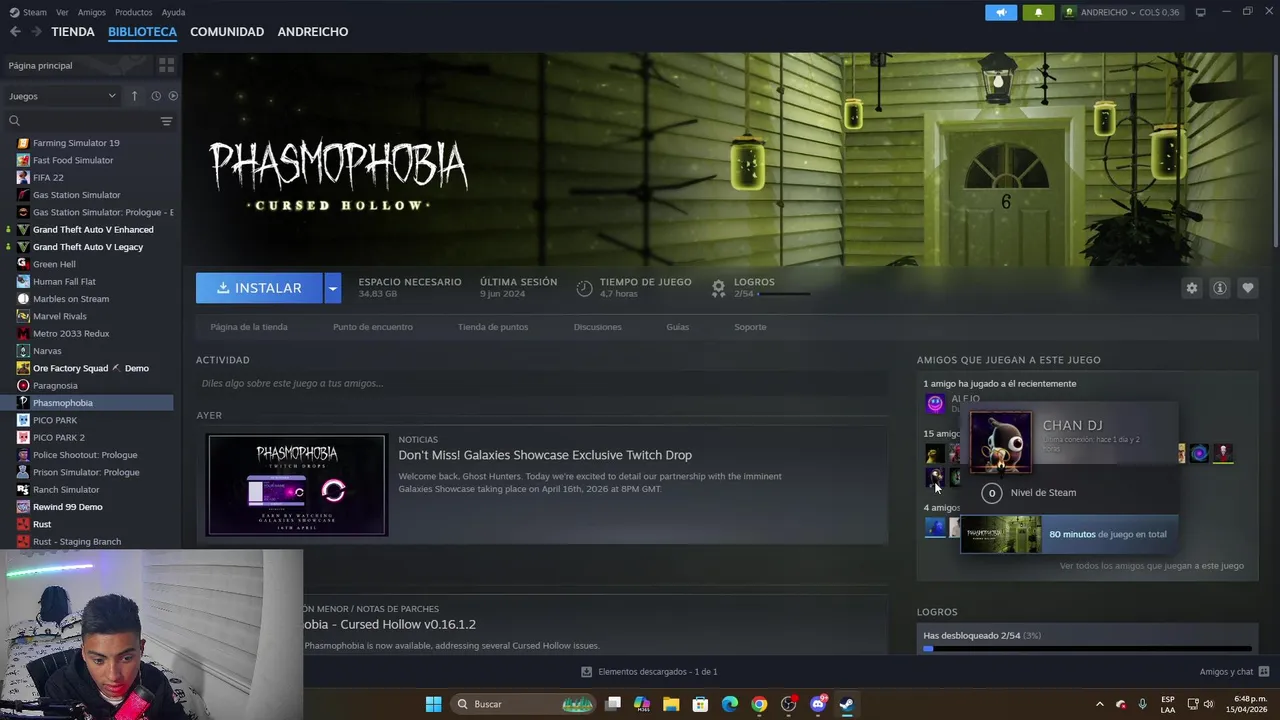
Task: Filter ready-to-play games with the play icon
Action: (x=173, y=96)
